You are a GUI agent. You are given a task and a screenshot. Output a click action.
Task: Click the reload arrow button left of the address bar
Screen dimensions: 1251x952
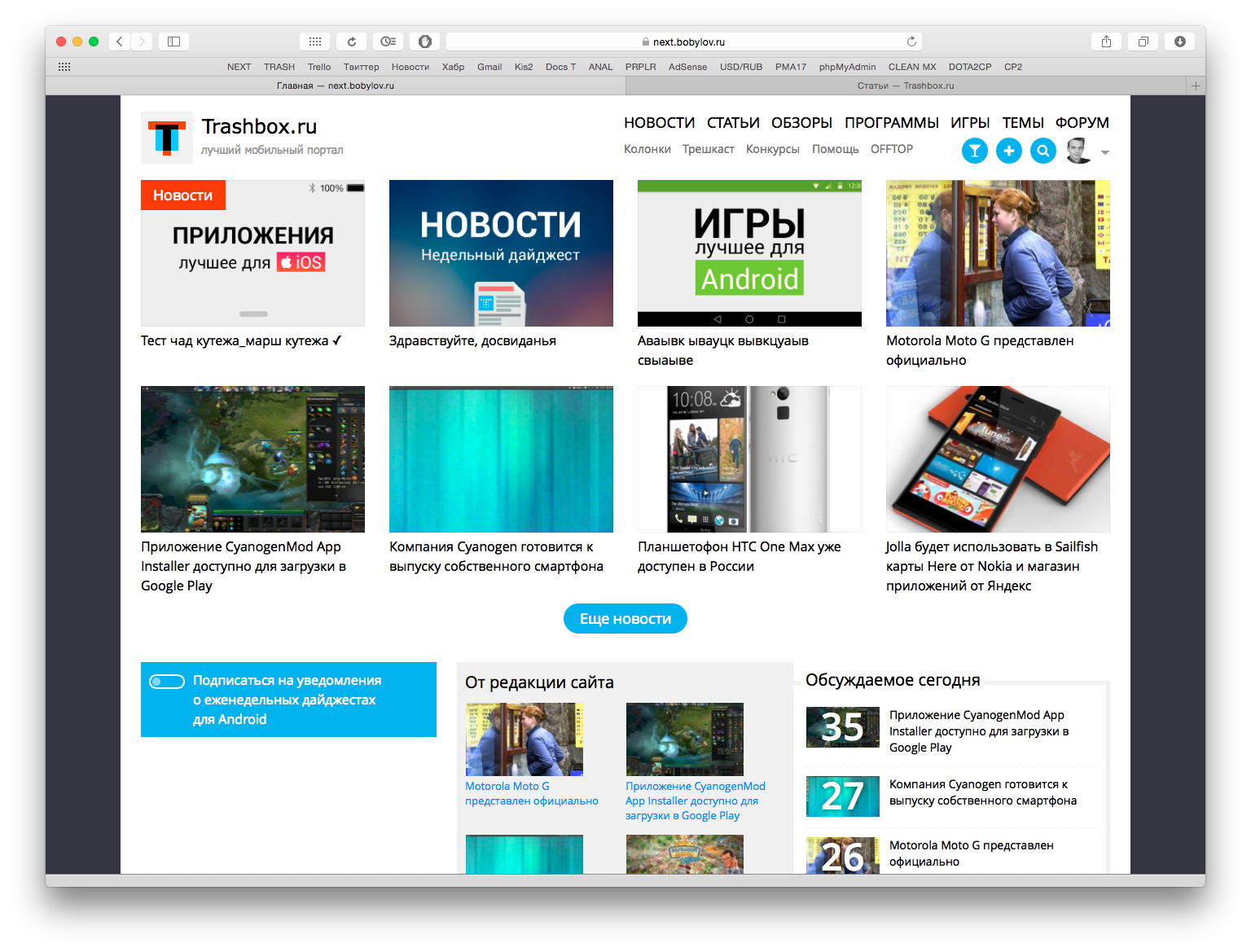[x=351, y=42]
